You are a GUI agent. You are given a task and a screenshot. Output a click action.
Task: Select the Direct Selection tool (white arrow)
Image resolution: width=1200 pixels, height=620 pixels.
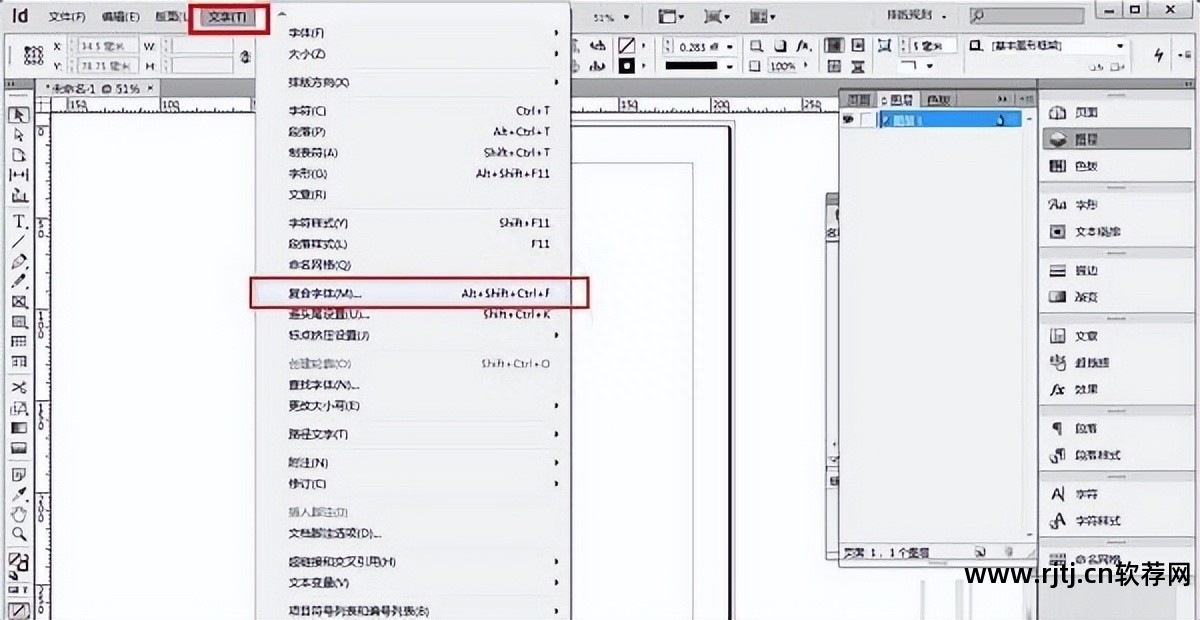pyautogui.click(x=19, y=135)
